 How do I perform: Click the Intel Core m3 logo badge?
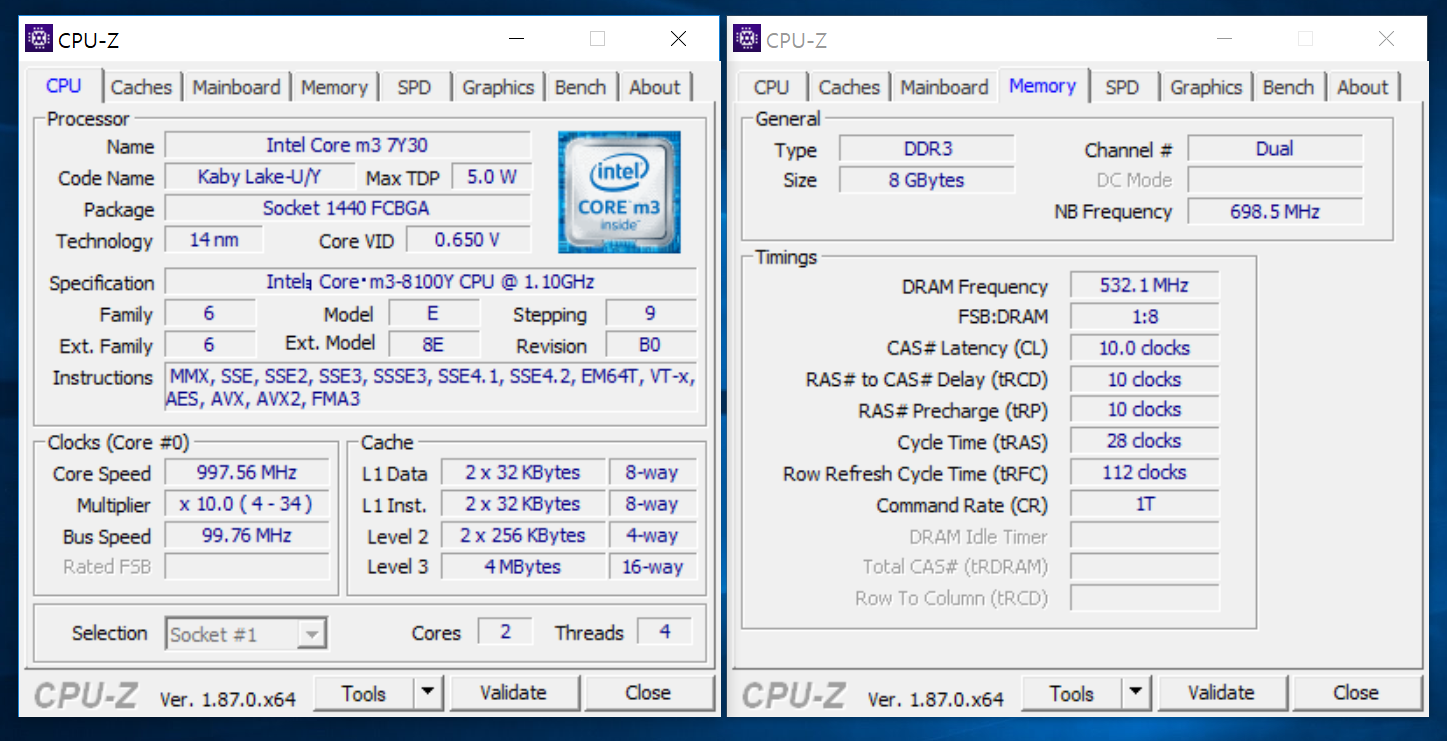[x=620, y=192]
